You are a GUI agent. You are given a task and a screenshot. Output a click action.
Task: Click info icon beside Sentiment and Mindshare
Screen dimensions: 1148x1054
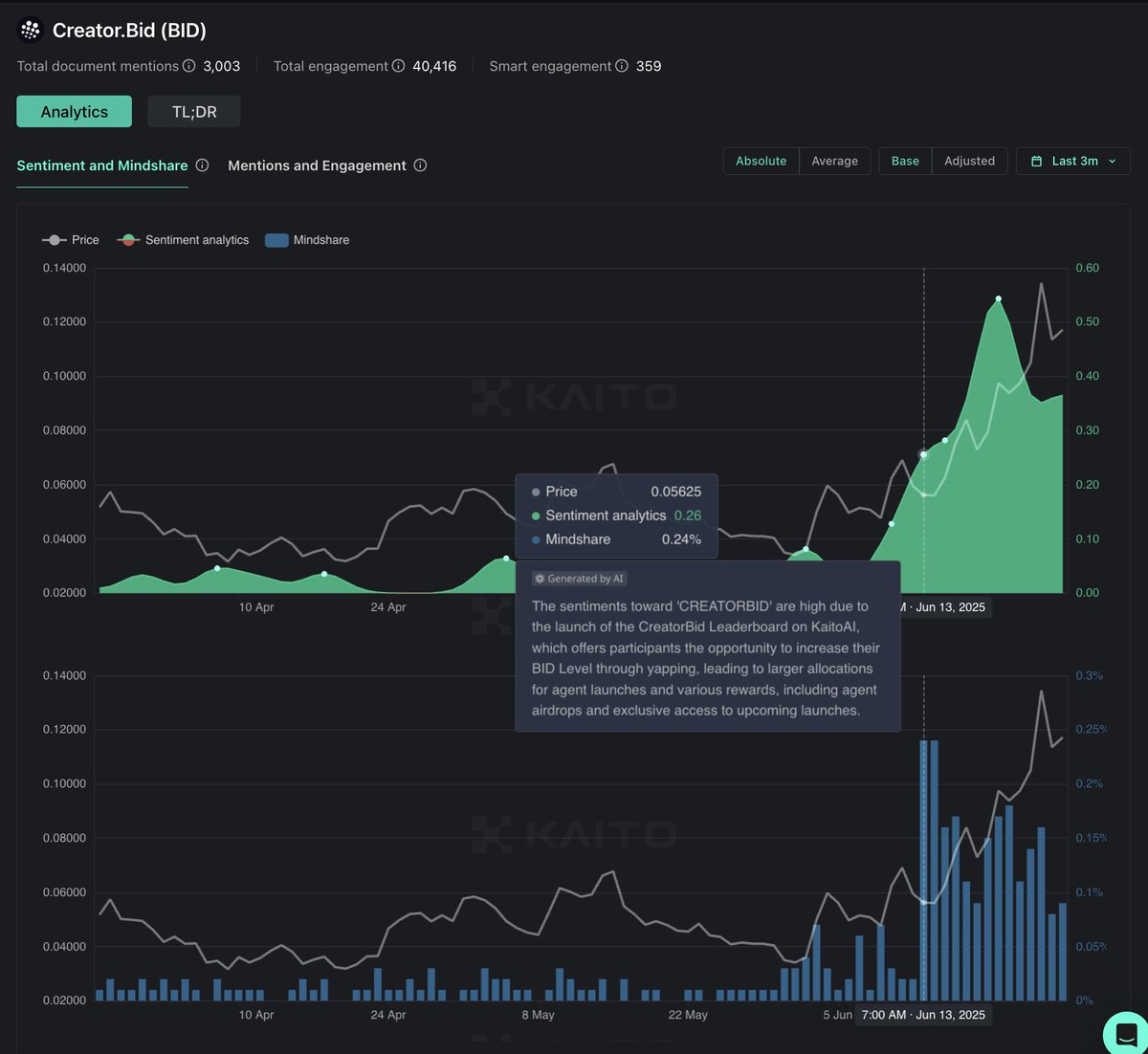202,165
